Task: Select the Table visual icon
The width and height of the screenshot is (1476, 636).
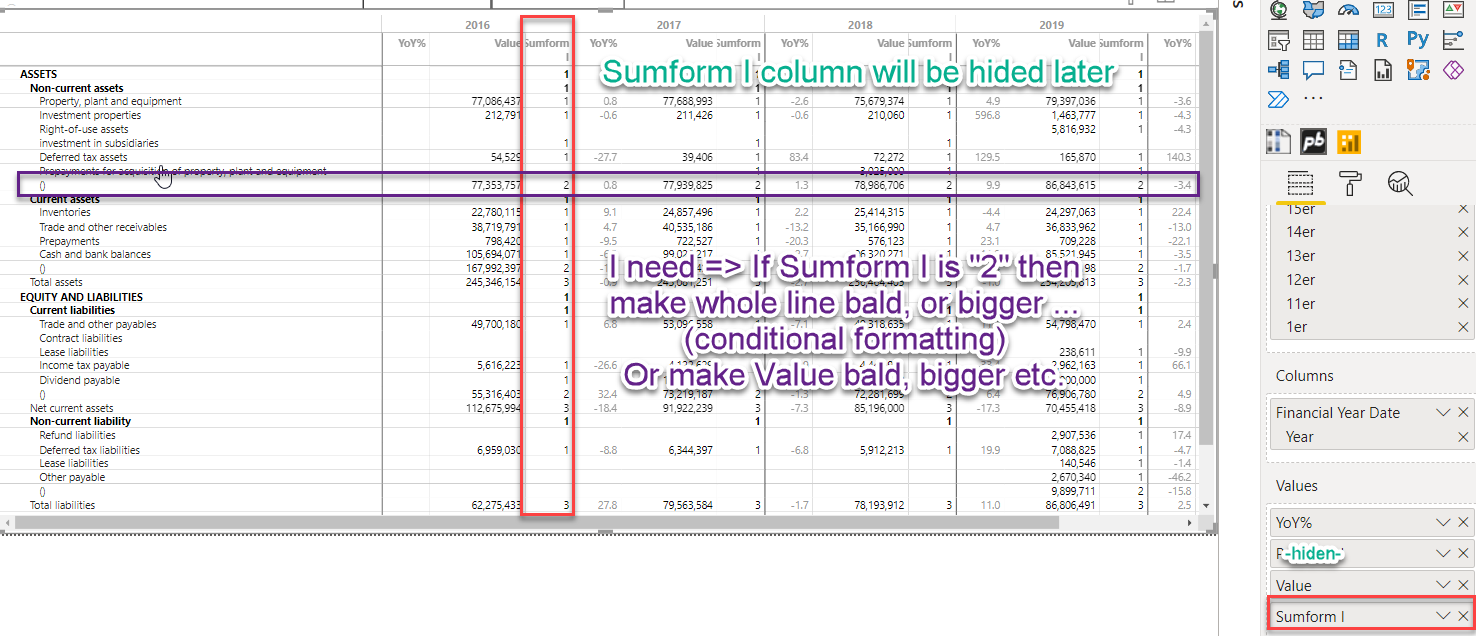Action: coord(1313,40)
